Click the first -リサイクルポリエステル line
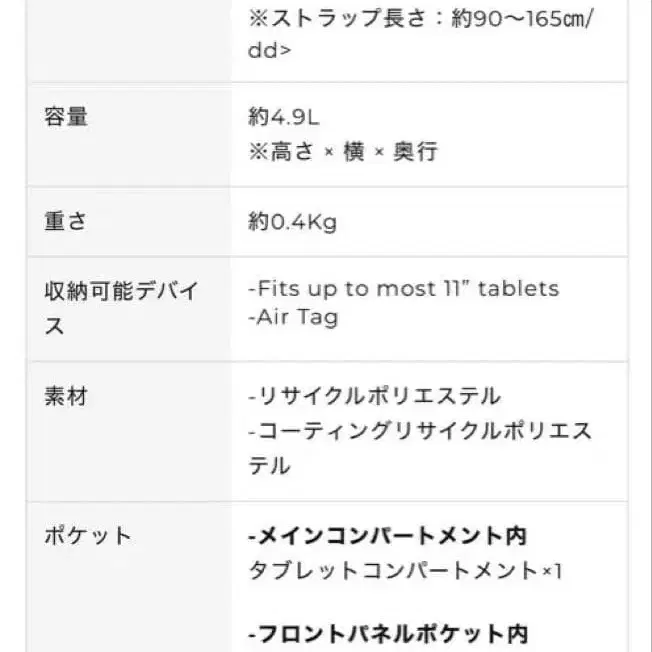This screenshot has height=652, width=652. [x=374, y=396]
